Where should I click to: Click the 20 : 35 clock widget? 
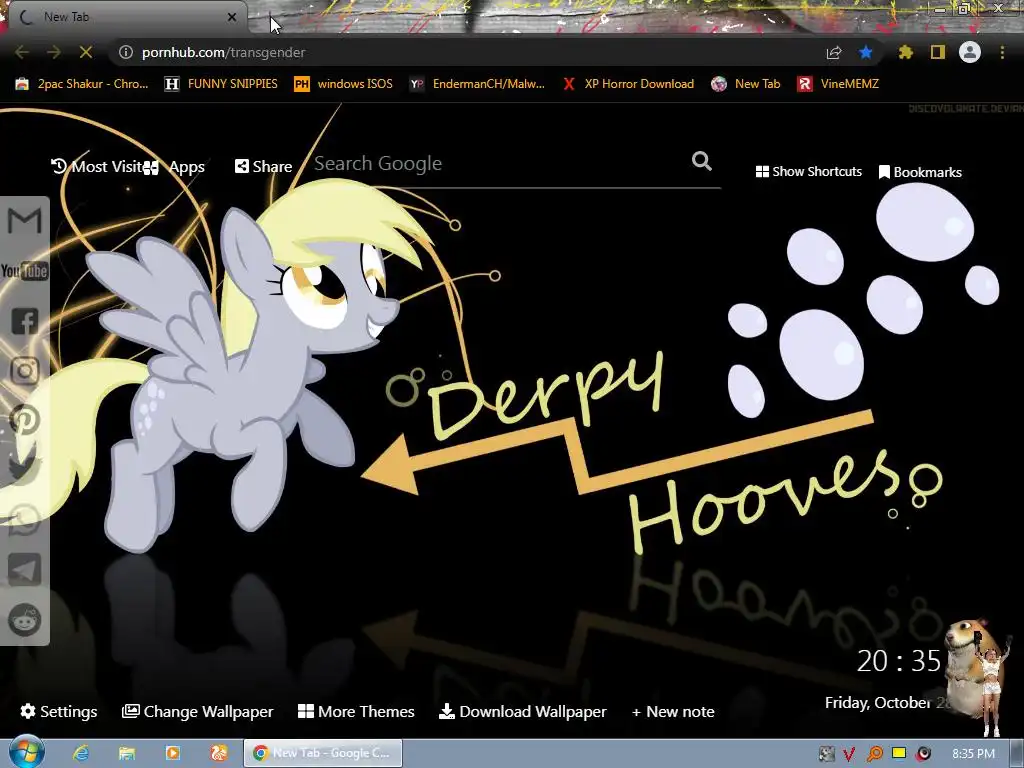(899, 661)
